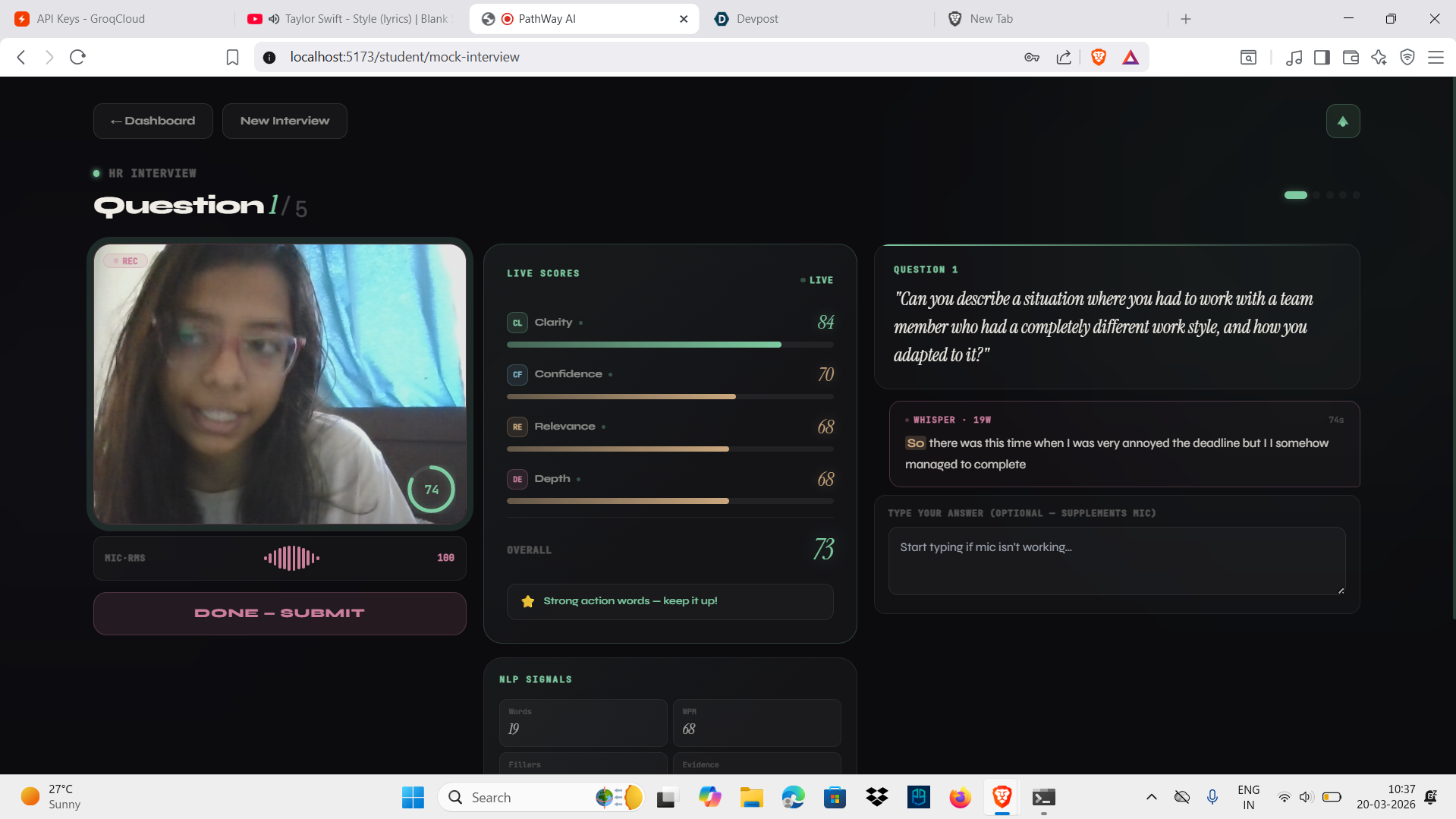Click the DE depth badge icon

point(517,479)
